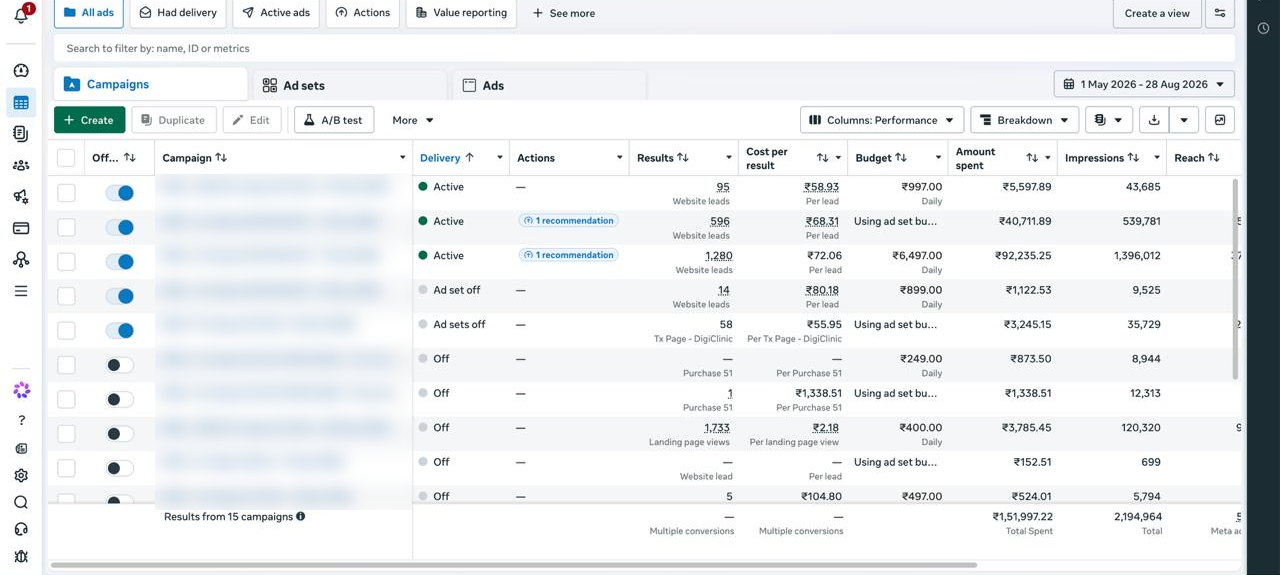Open the Breakdown dropdown
1280x575 pixels.
(1025, 120)
